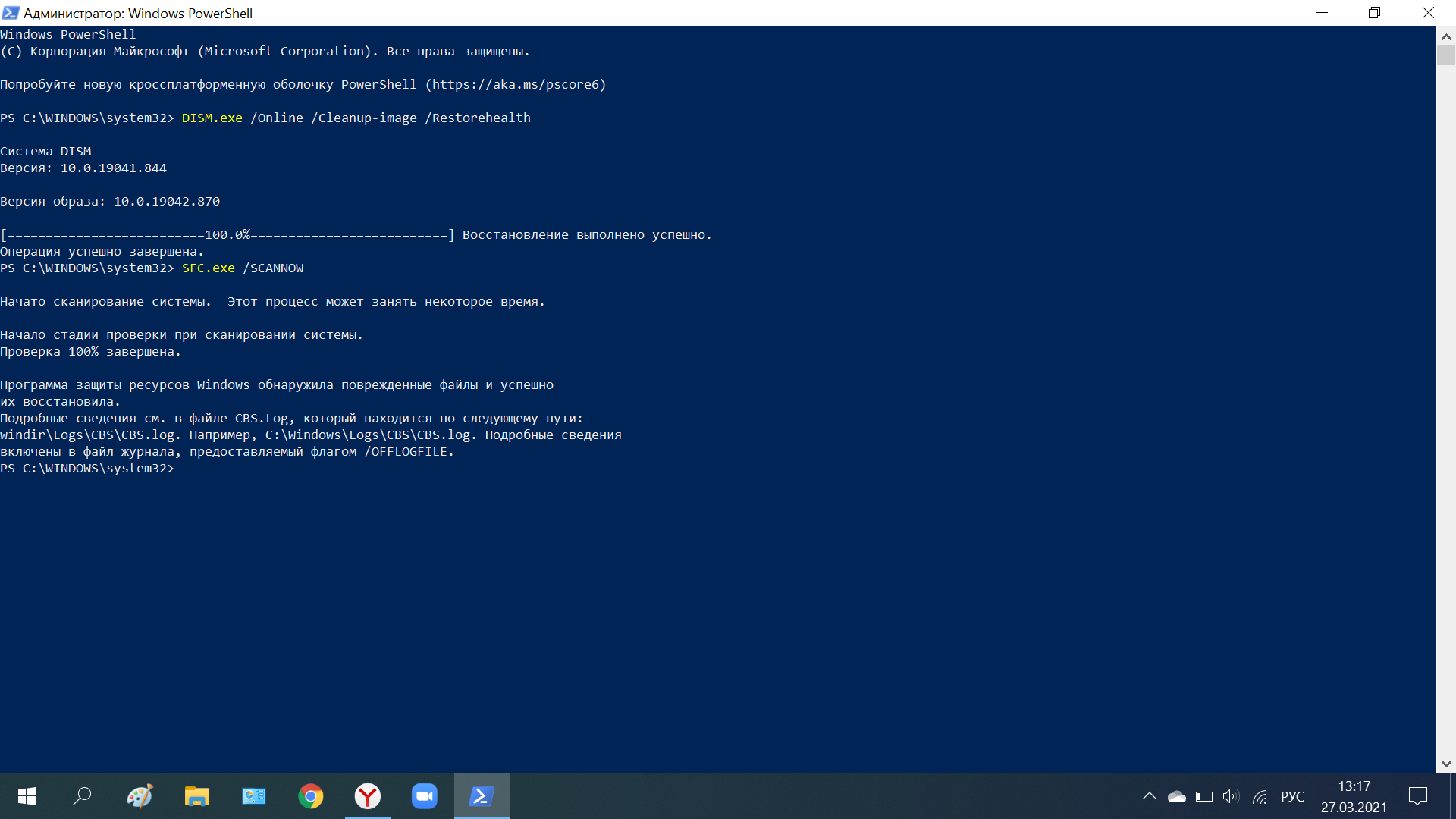Screen dimensions: 1456x819
Task: Open Zoom from taskbar
Action: click(425, 796)
